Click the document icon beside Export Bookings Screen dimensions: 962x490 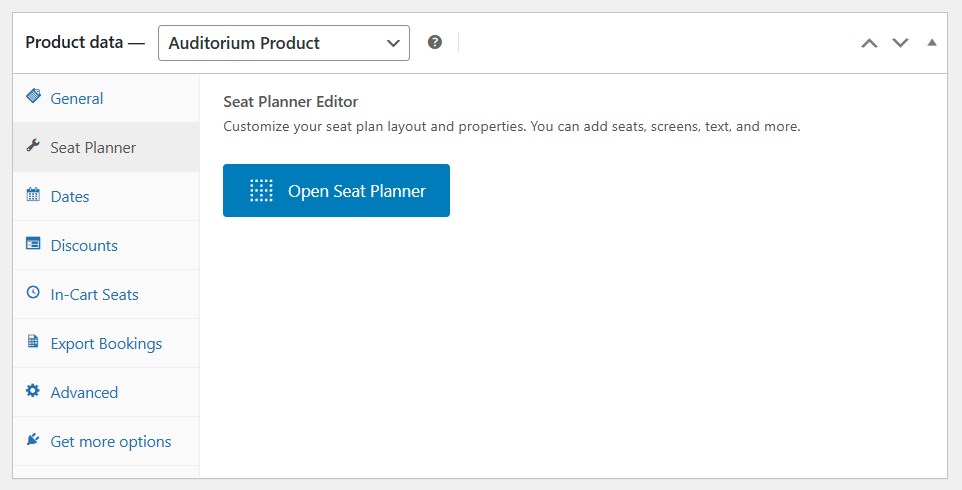point(33,342)
